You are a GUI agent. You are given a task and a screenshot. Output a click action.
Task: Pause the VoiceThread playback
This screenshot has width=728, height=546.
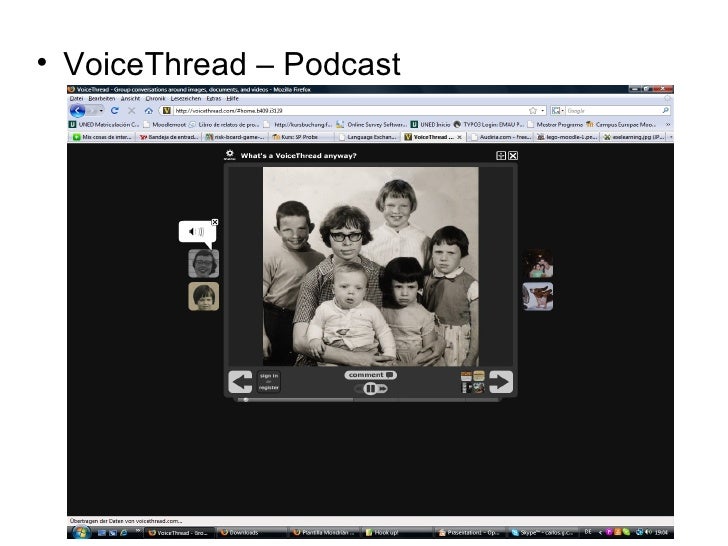coord(370,389)
